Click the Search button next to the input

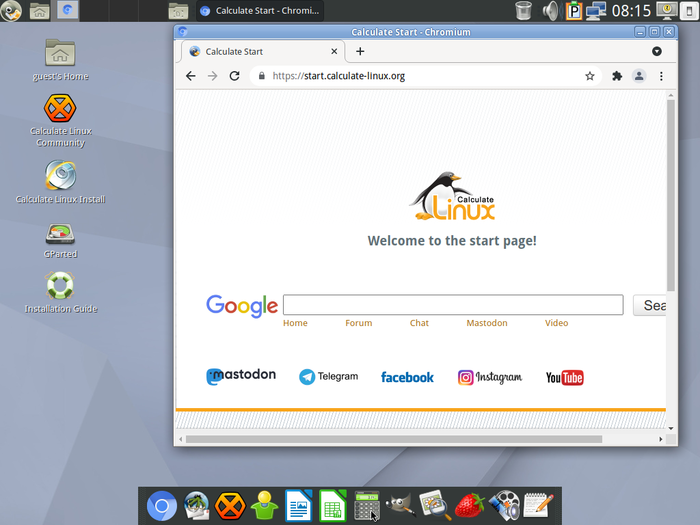tap(650, 305)
